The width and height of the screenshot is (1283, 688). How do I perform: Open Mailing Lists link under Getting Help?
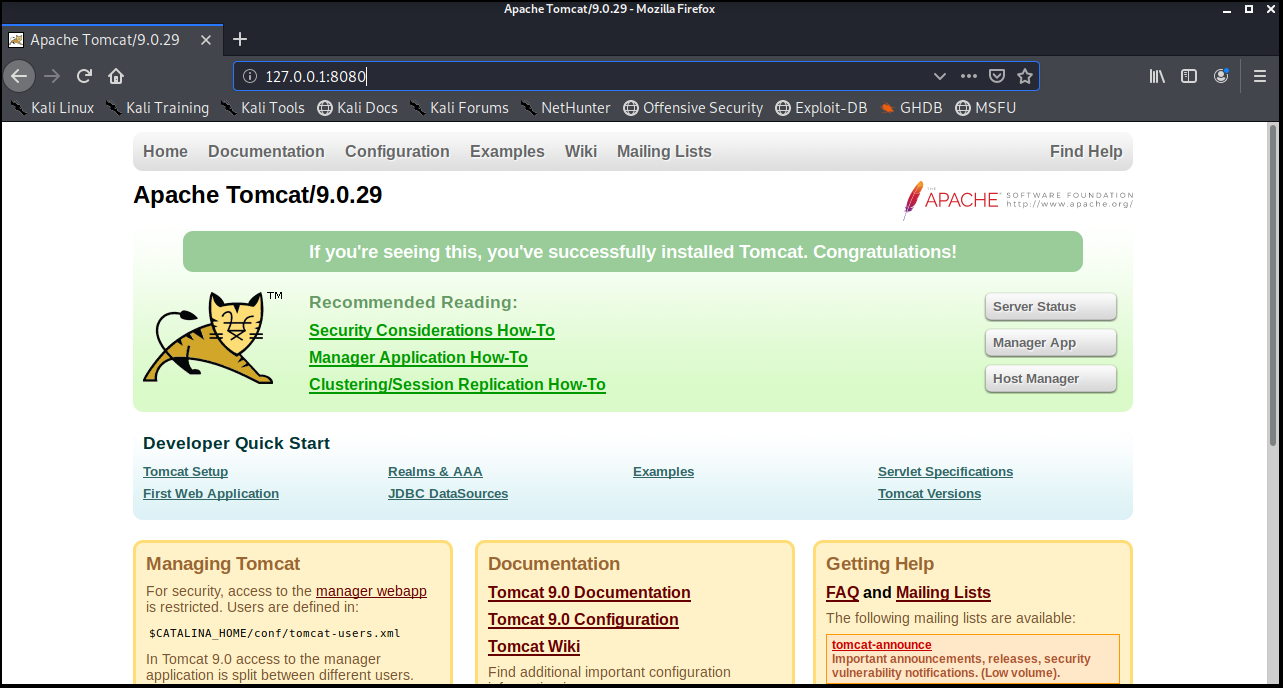(943, 593)
